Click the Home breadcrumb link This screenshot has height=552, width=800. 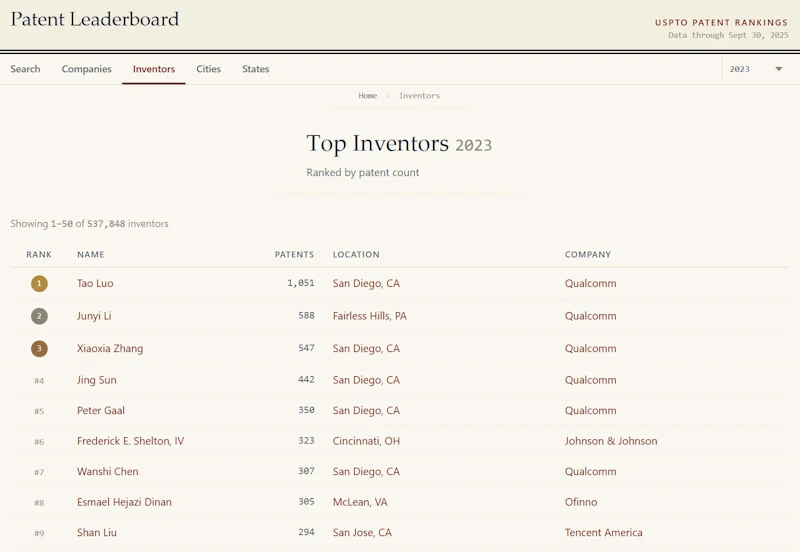point(367,96)
